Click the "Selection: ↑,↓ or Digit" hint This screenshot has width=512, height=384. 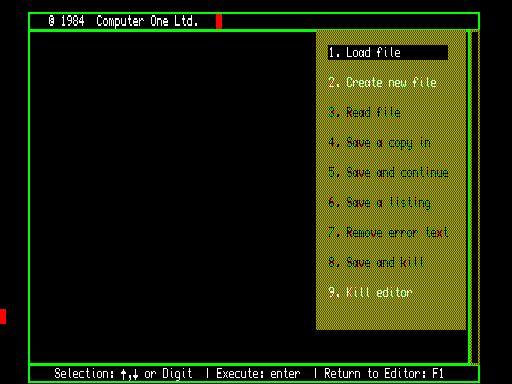pos(123,374)
